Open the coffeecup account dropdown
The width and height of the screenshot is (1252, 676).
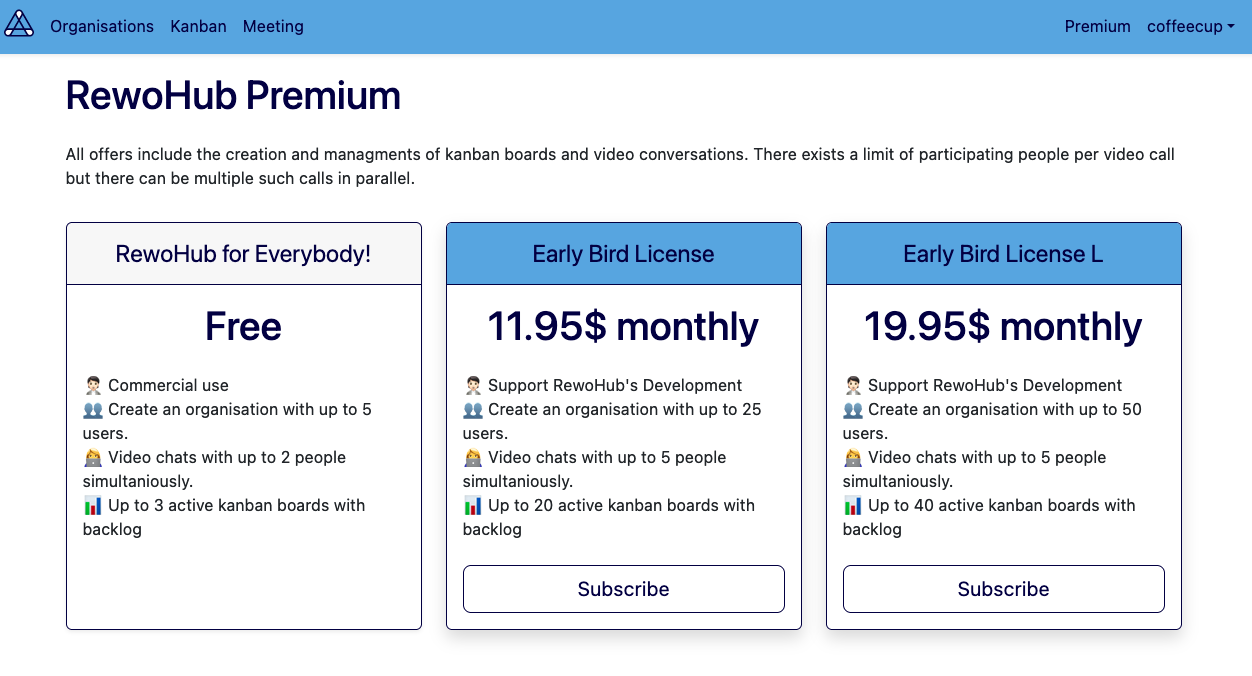tap(1190, 27)
